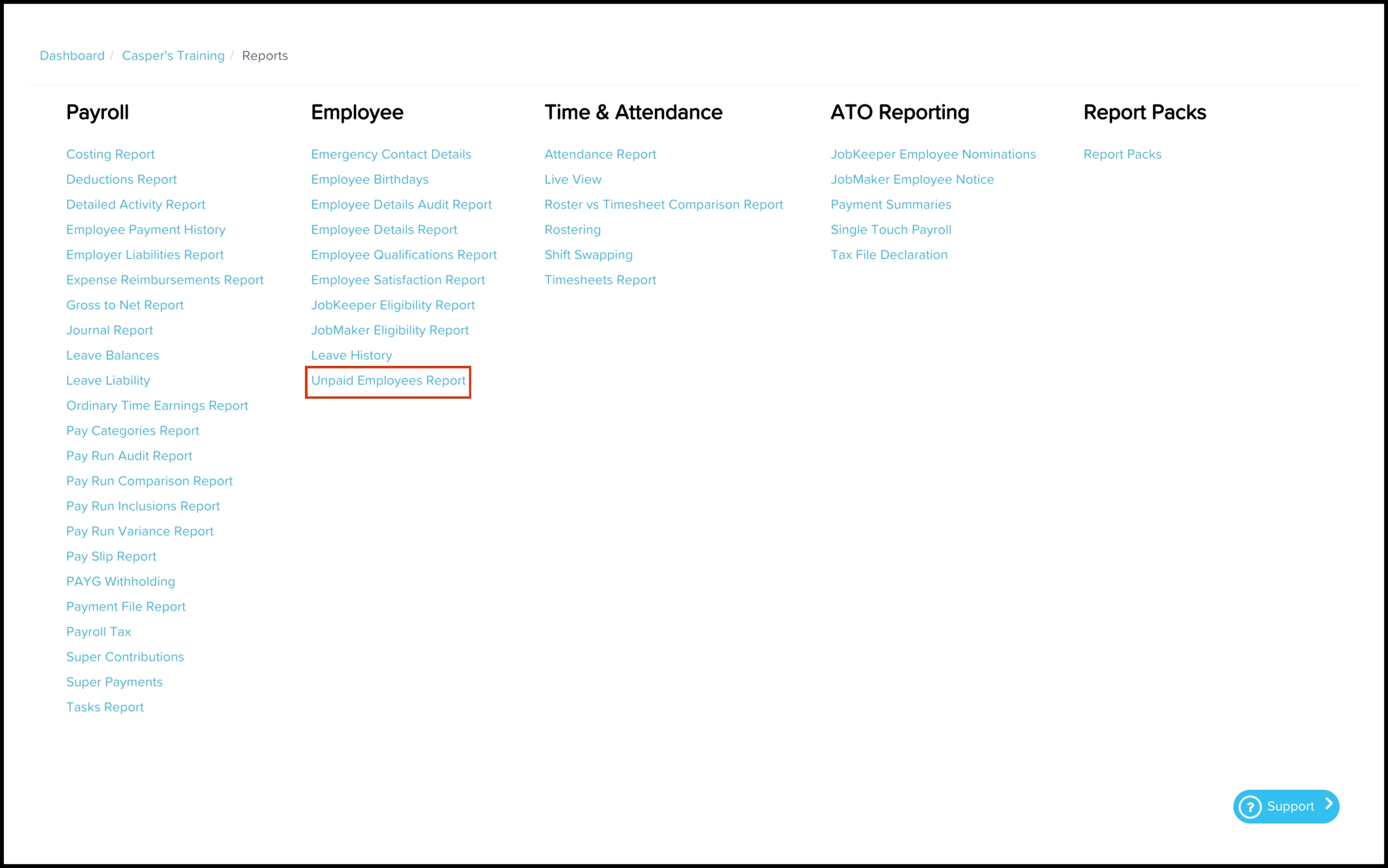Open the Attendance Report
The height and width of the screenshot is (868, 1388).
[600, 155]
